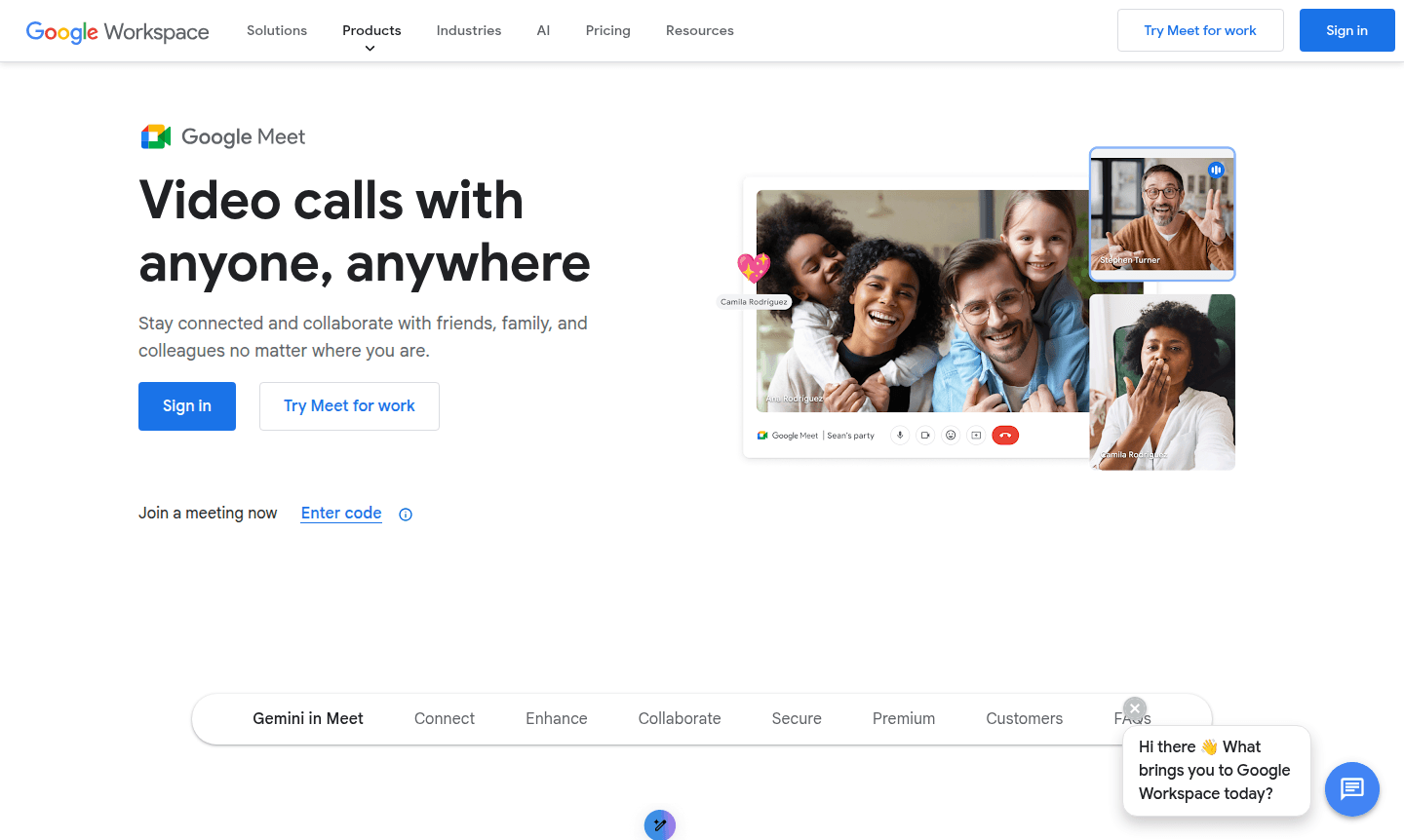Open the Solutions menu in the header
This screenshot has height=840, width=1404.
[276, 30]
